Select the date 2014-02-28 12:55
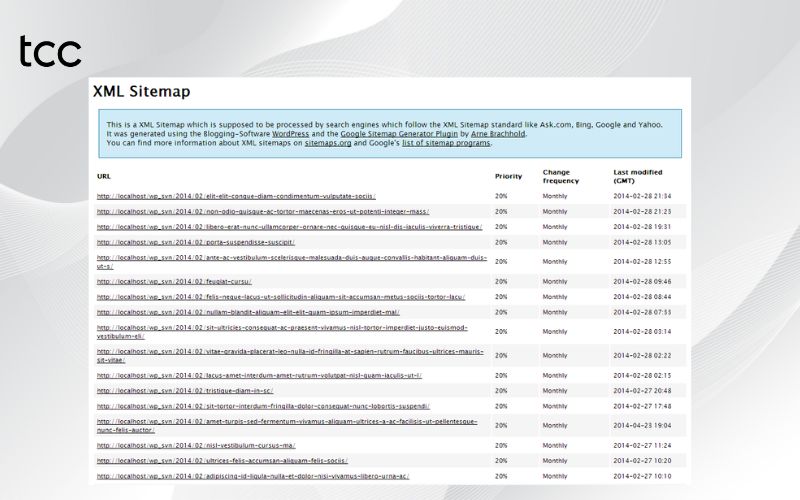The image size is (800, 500). 642,261
